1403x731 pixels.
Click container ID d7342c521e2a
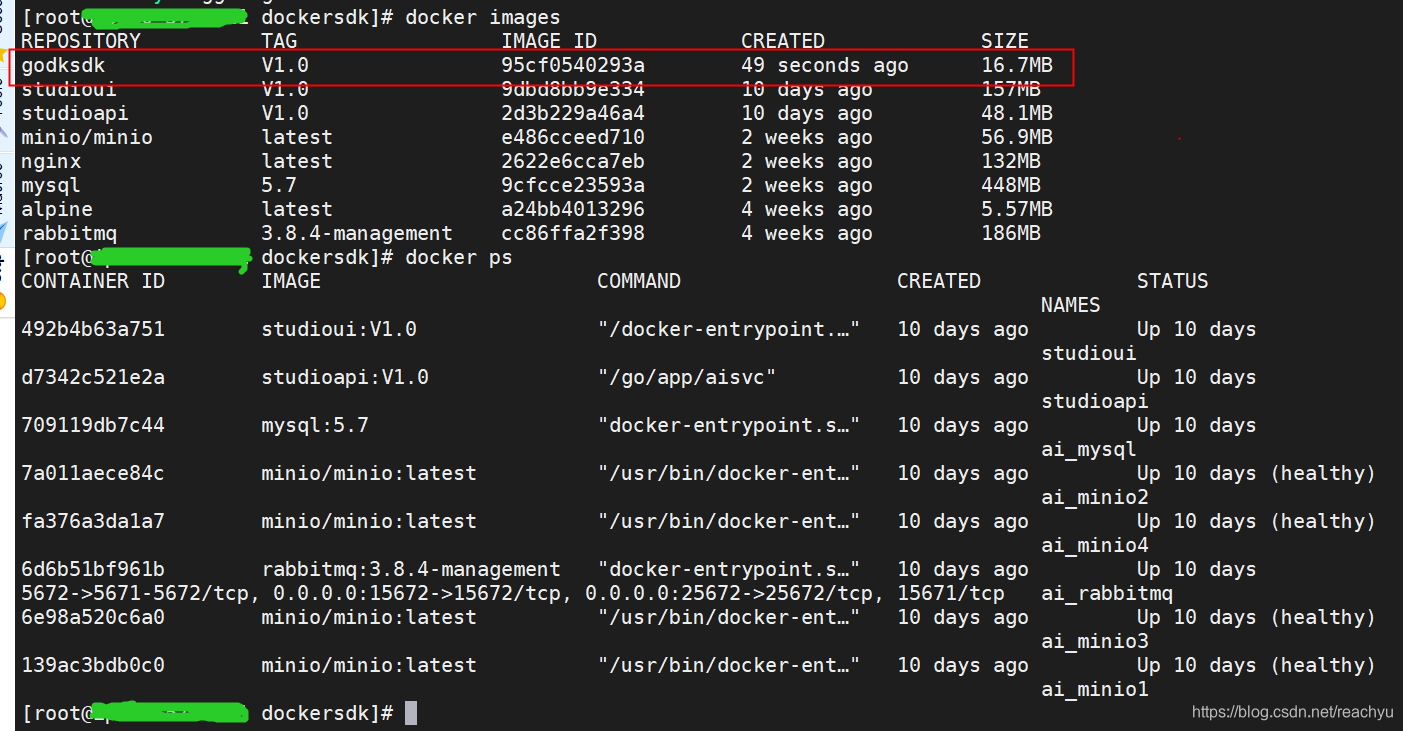coord(93,377)
